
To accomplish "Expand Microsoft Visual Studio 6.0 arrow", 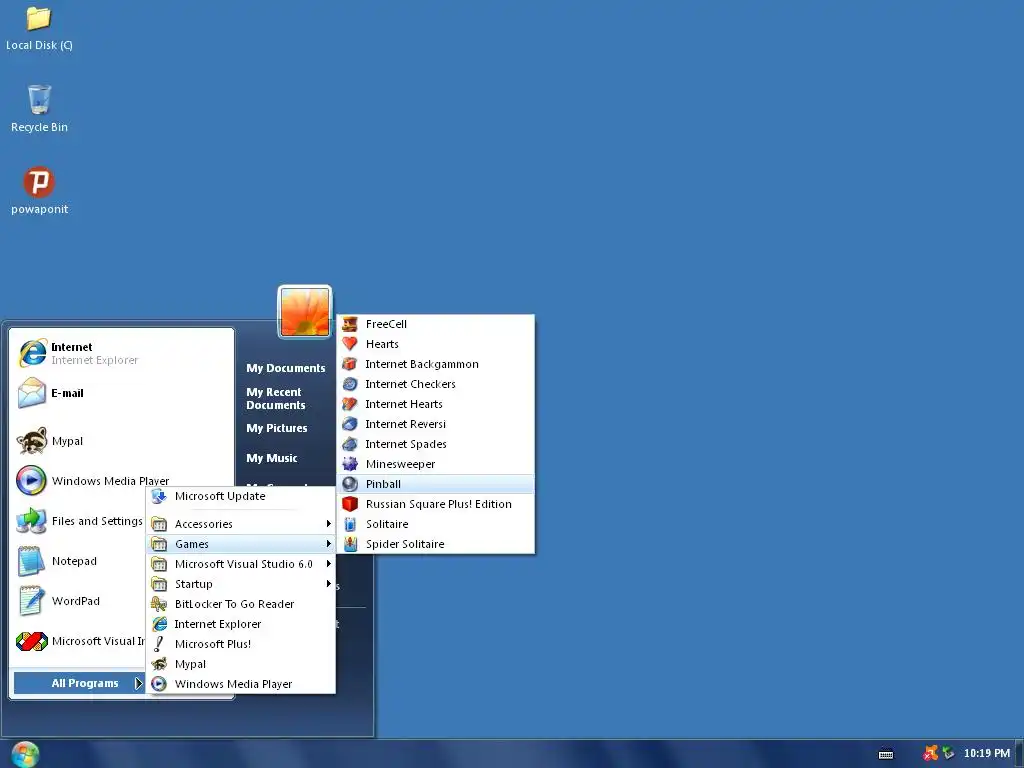I will (x=328, y=564).
